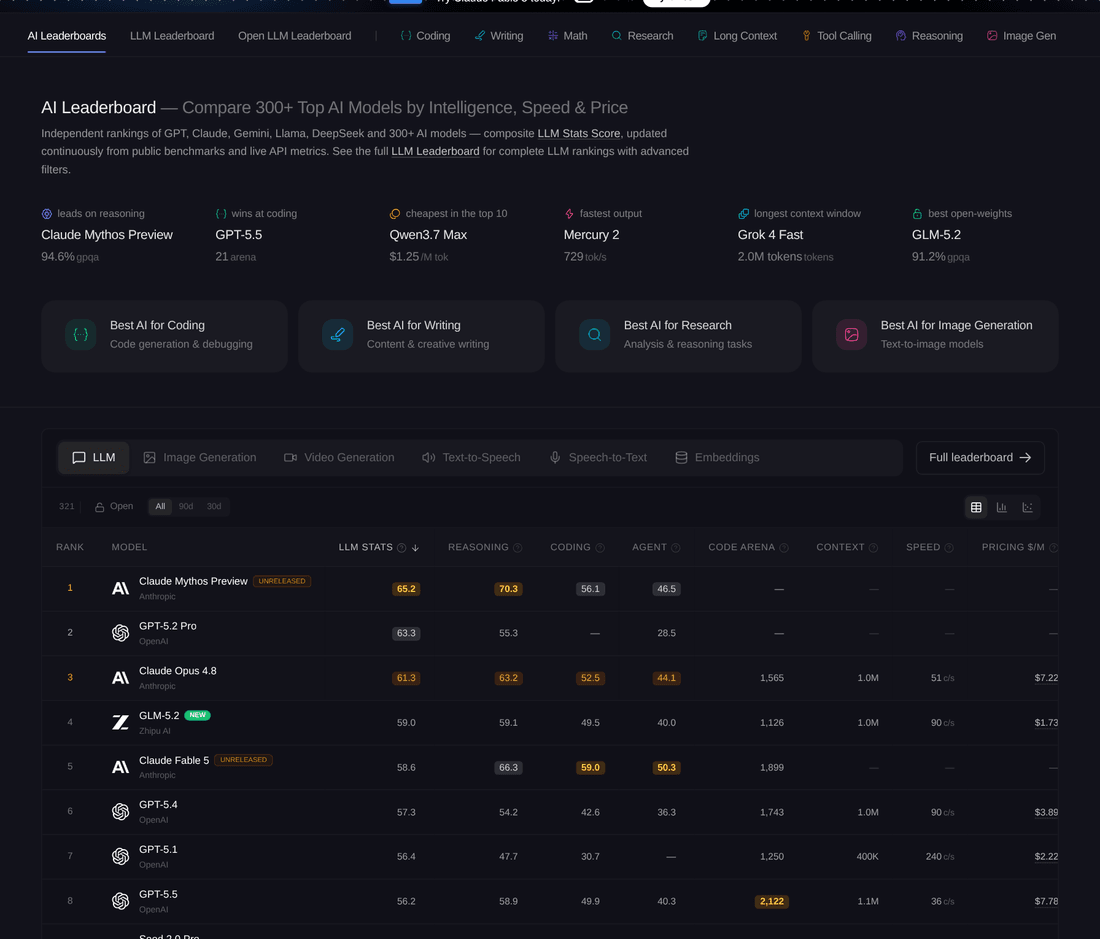Select the 90d time range filter
The image size is (1100, 939).
(x=186, y=506)
